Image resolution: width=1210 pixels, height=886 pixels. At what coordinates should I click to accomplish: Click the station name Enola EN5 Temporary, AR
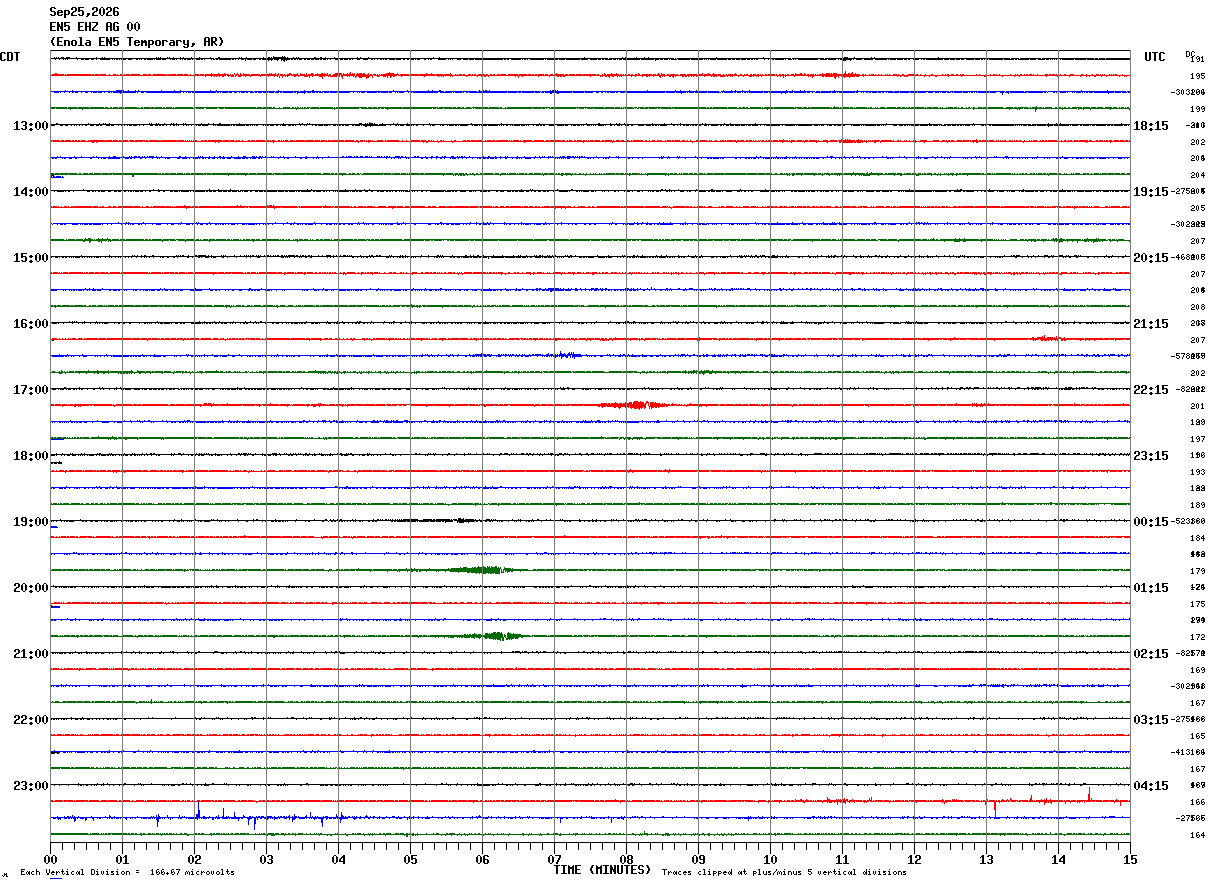point(137,42)
